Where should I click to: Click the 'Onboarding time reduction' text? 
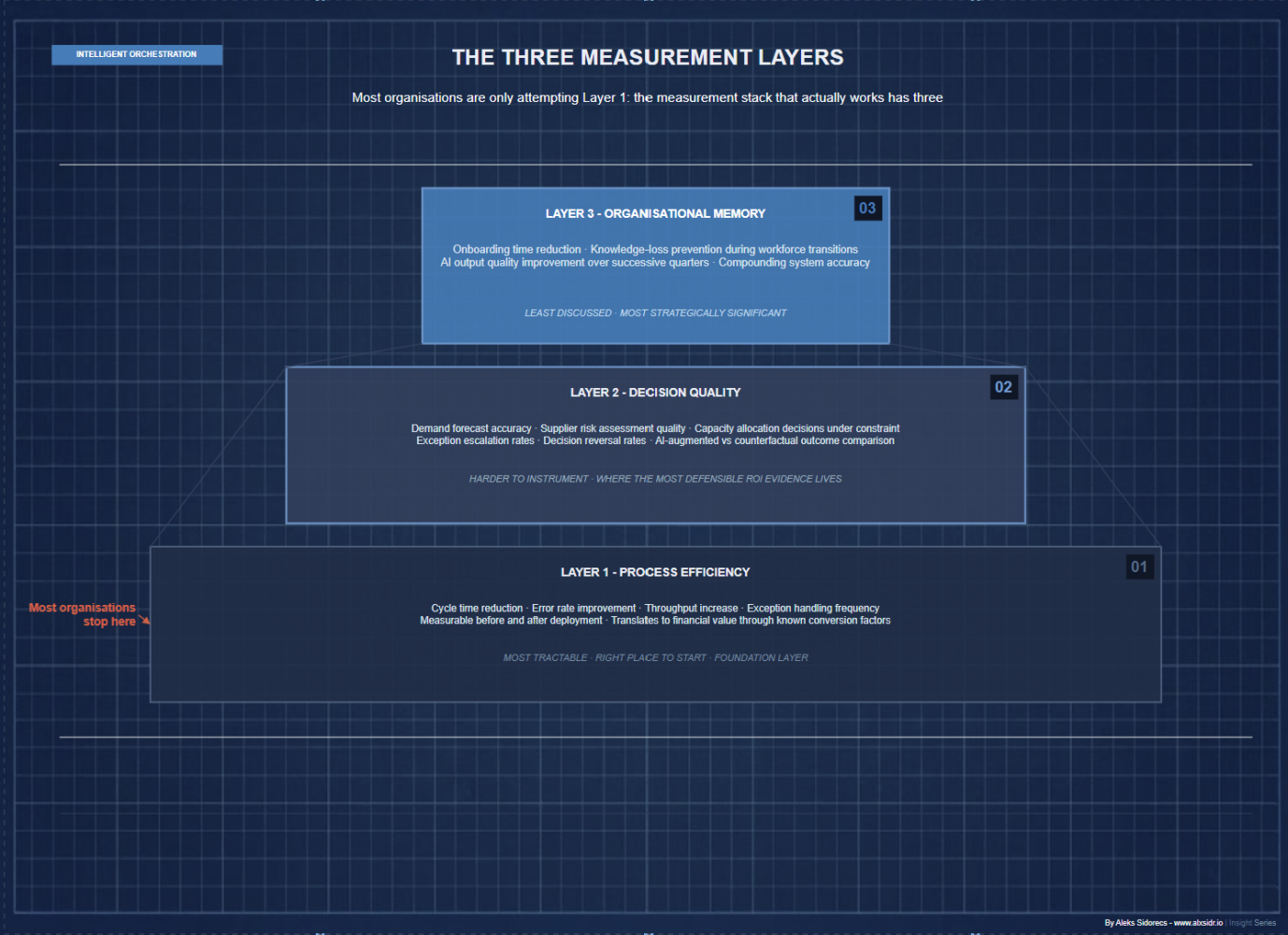pyautogui.click(x=517, y=250)
